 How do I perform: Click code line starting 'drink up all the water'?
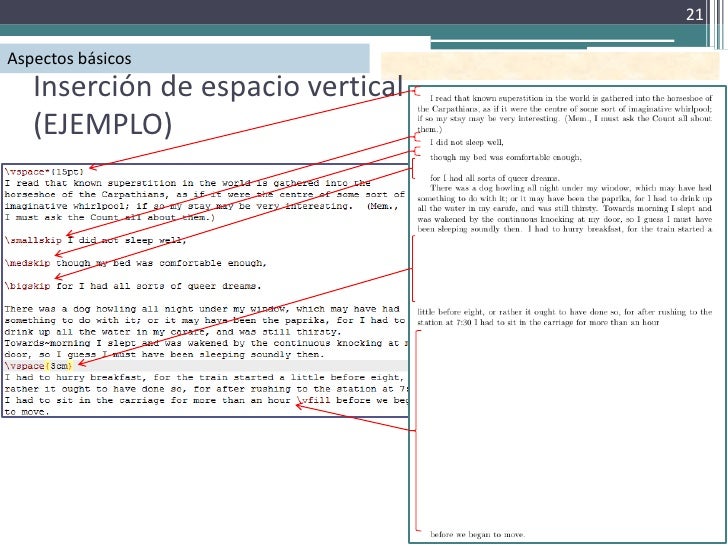click(173, 332)
